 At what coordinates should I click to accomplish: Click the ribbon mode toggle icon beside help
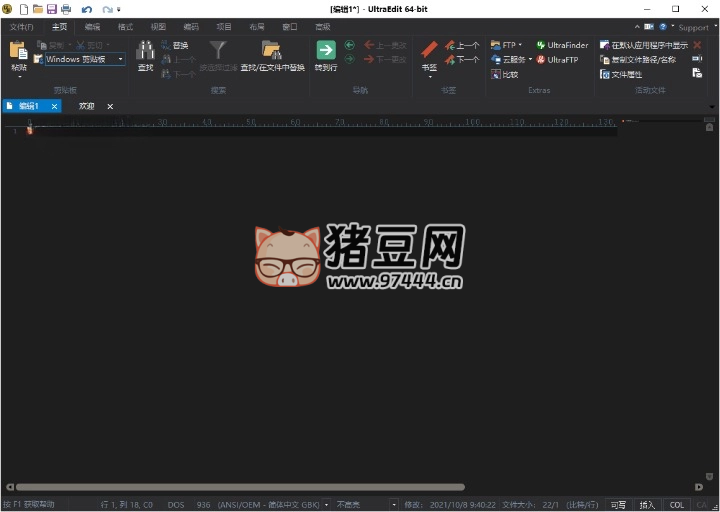[x=649, y=27]
